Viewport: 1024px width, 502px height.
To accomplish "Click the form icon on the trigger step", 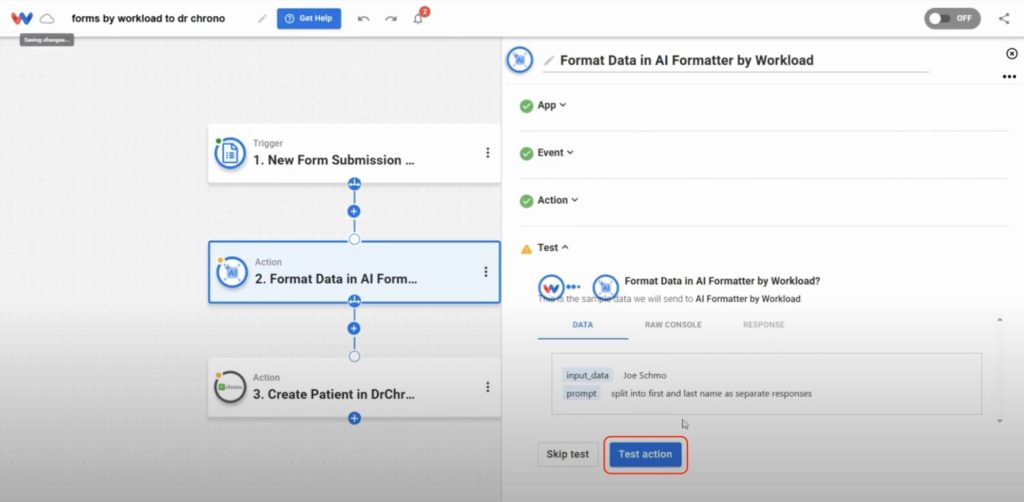I will pyautogui.click(x=230, y=153).
